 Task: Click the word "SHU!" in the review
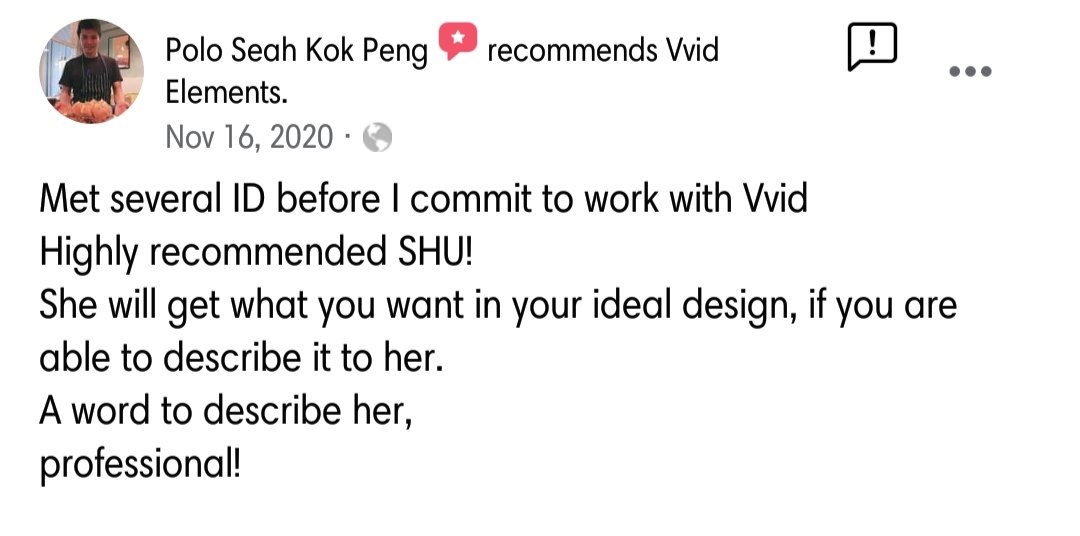[x=428, y=253]
